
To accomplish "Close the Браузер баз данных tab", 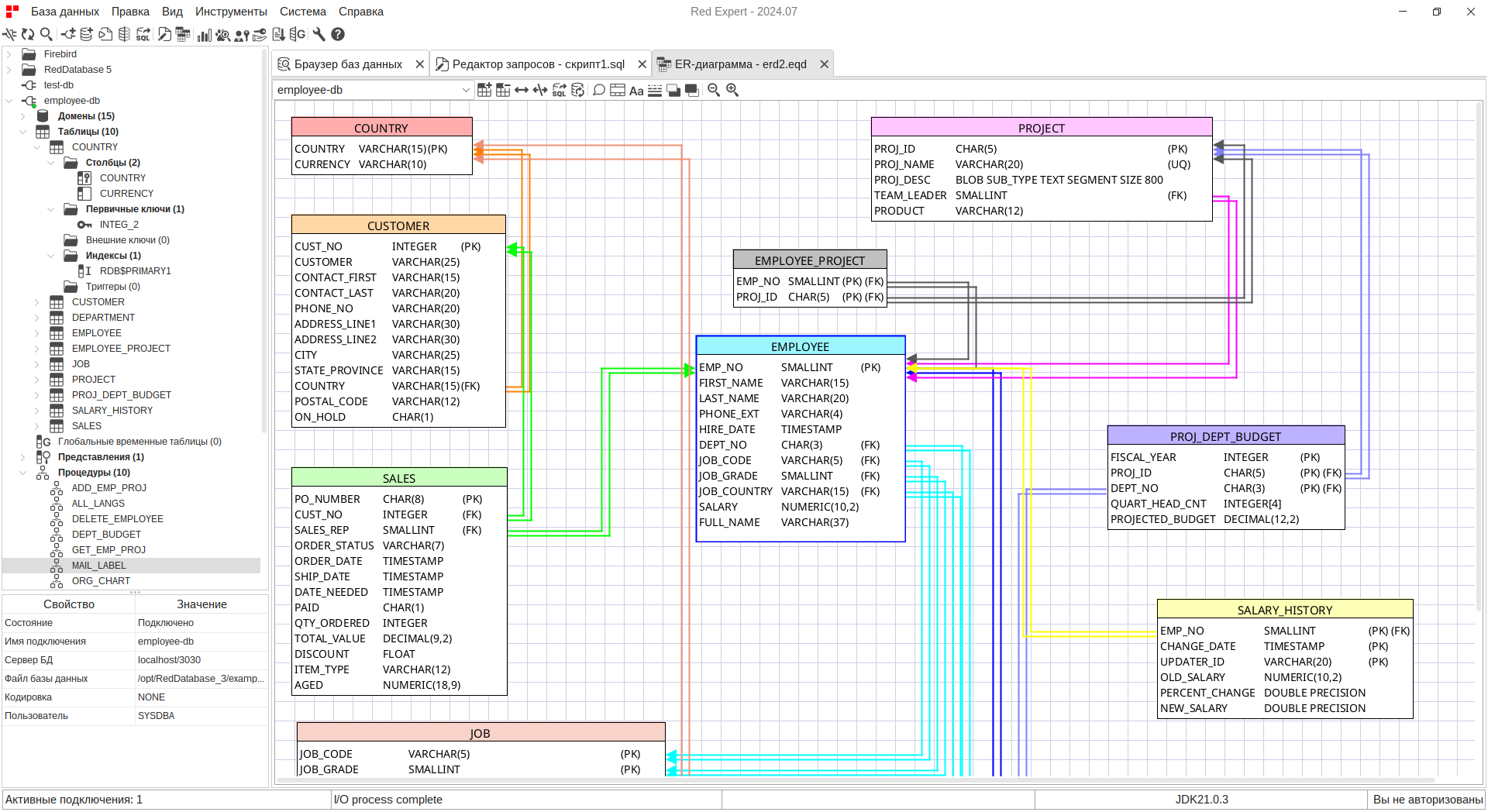I will click(x=419, y=64).
